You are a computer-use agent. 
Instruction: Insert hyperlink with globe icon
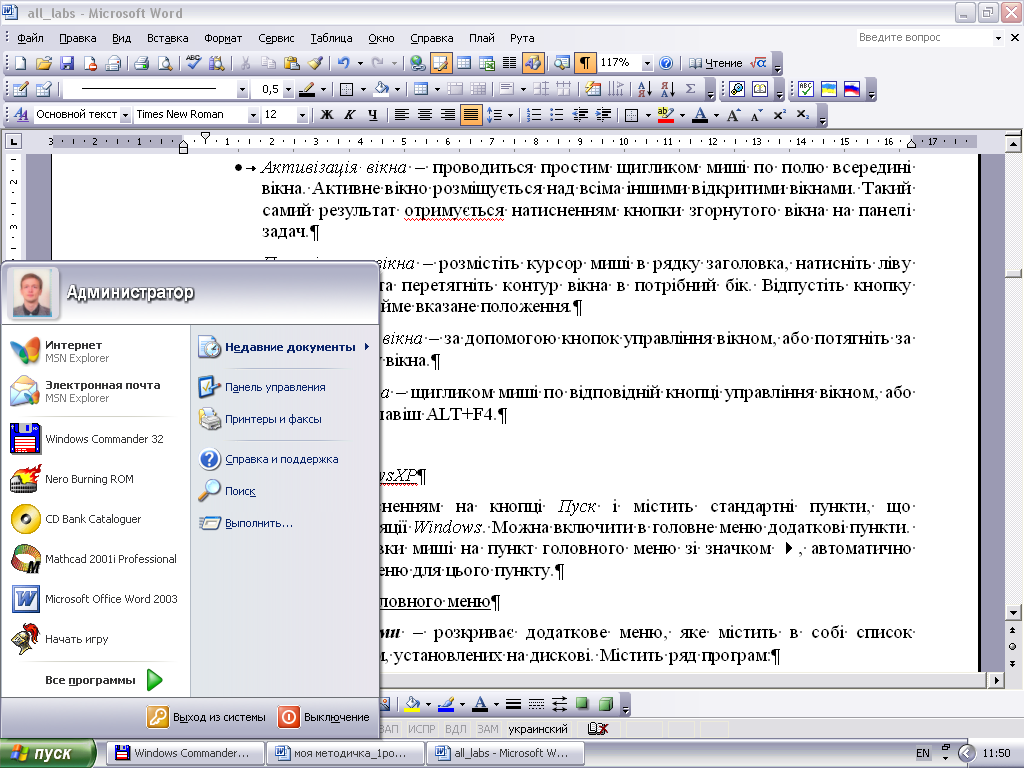(x=417, y=63)
